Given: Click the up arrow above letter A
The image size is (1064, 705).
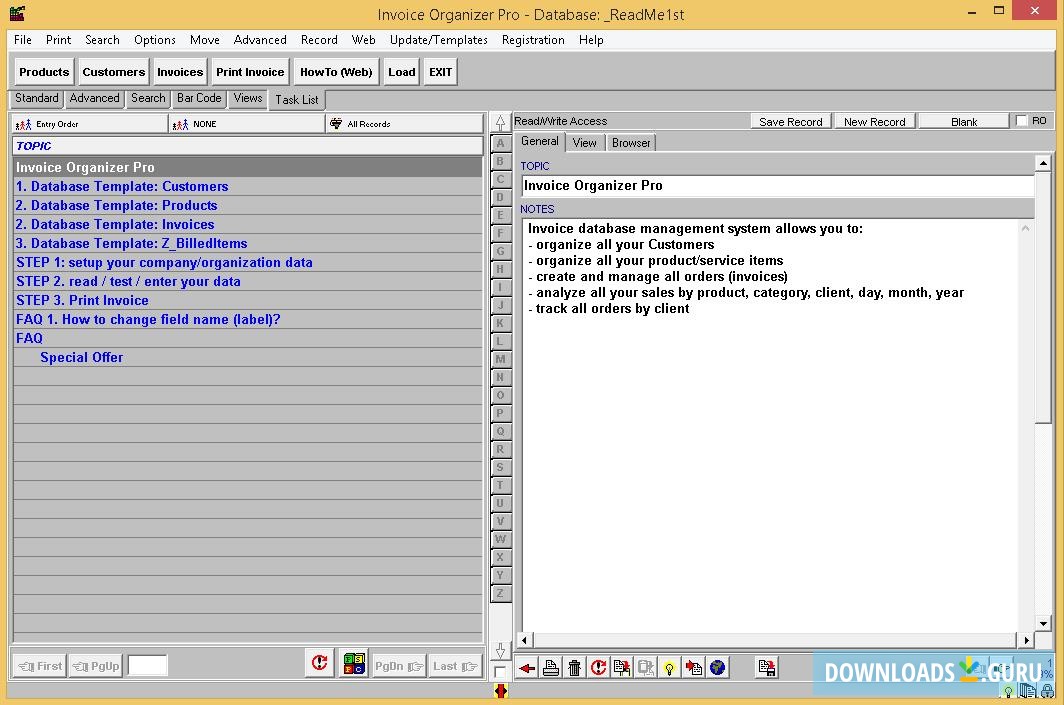Looking at the screenshot, I should (501, 123).
